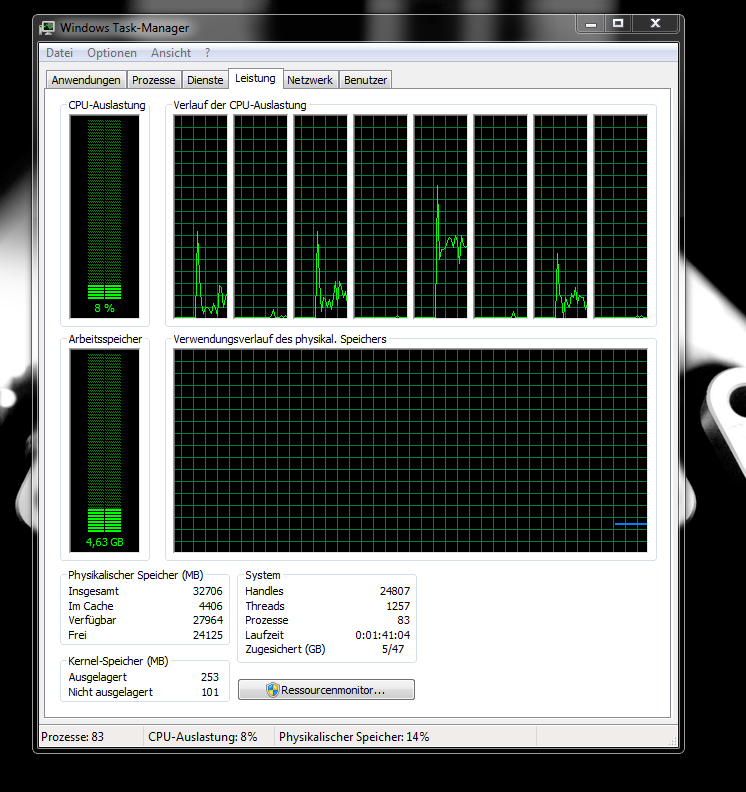Click the Laufzeit value 0:01:41:04
The width and height of the screenshot is (746, 792).
click(382, 635)
